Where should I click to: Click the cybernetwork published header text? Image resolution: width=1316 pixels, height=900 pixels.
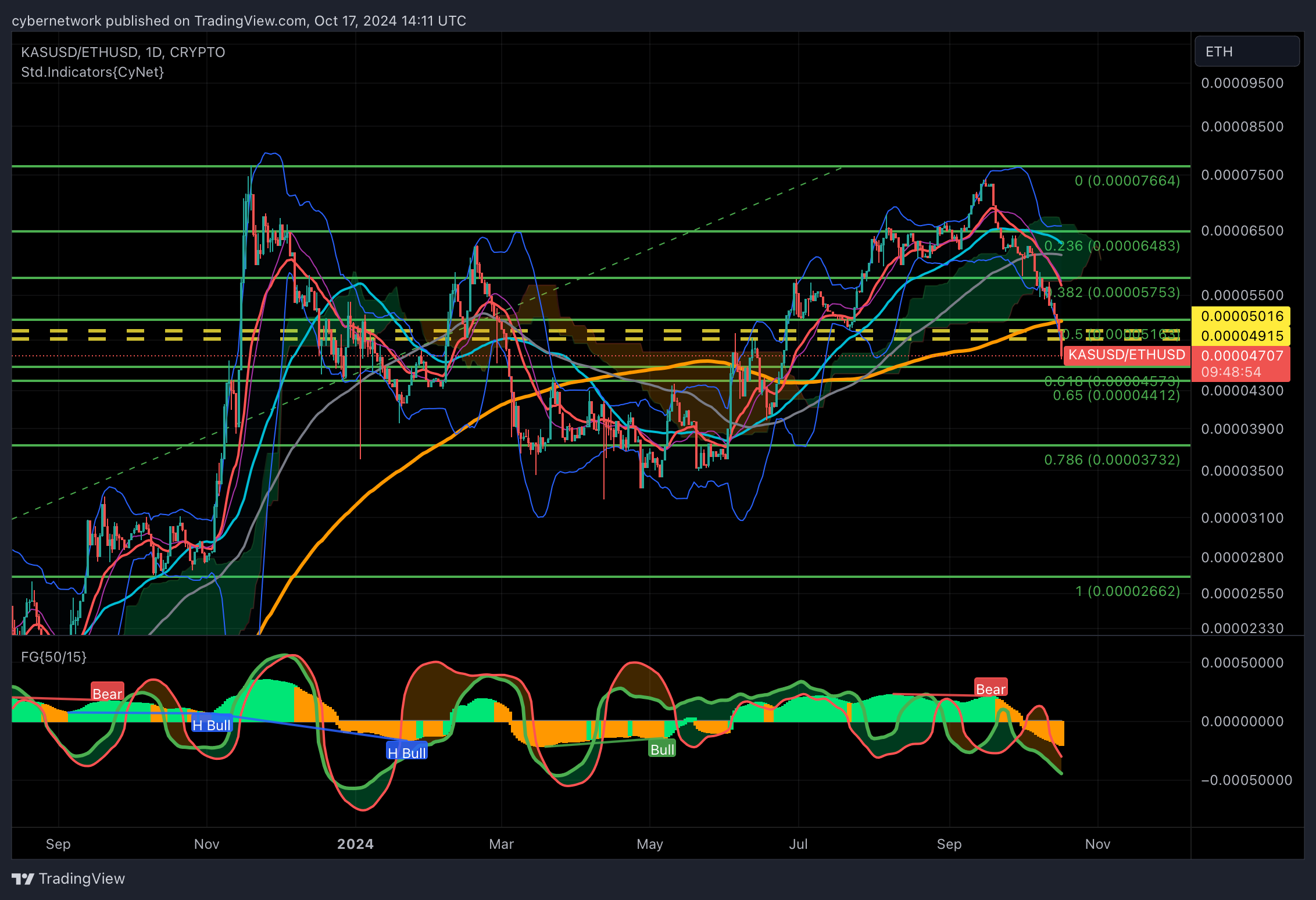pyautogui.click(x=238, y=21)
